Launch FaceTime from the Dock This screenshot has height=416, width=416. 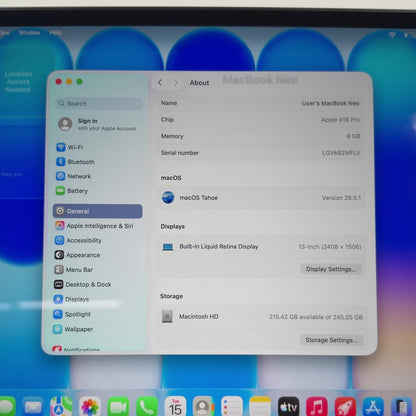coord(118,407)
